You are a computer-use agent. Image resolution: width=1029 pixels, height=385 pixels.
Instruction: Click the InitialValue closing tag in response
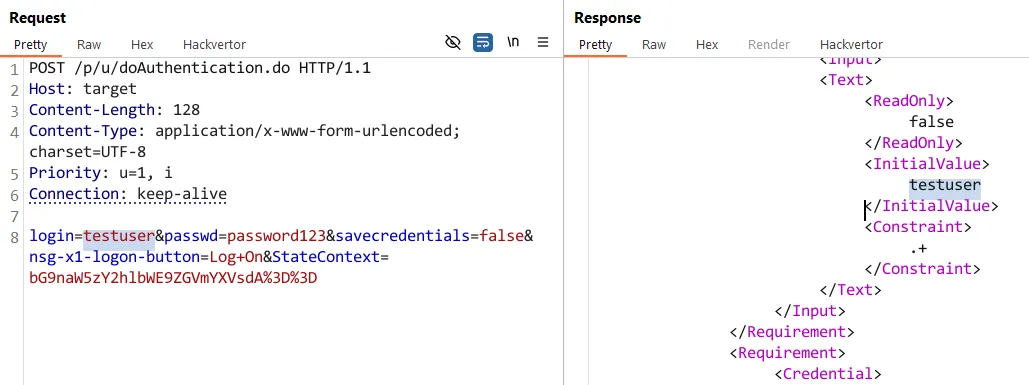pyautogui.click(x=931, y=207)
